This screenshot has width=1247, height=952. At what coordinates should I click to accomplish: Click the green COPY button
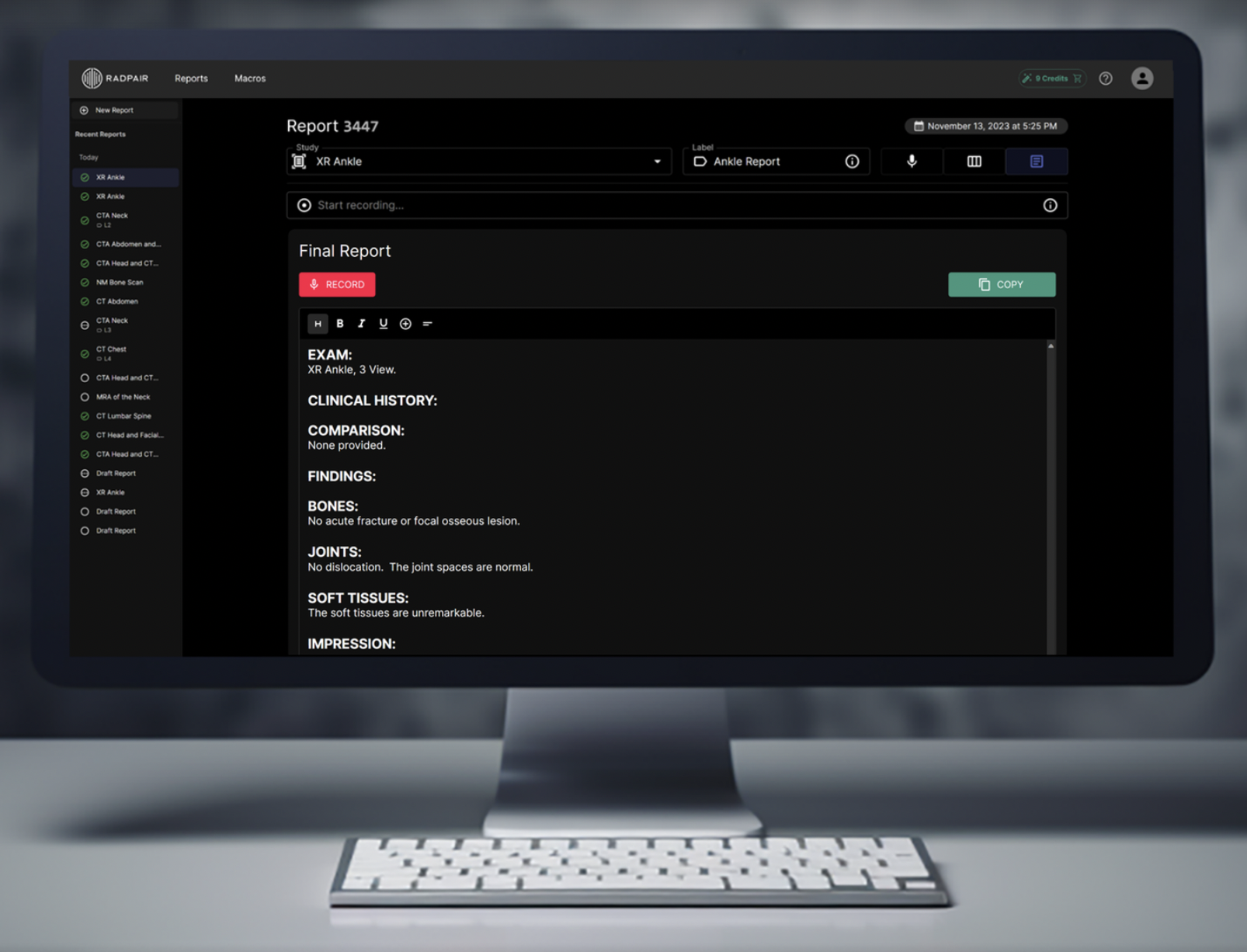[x=1001, y=284]
